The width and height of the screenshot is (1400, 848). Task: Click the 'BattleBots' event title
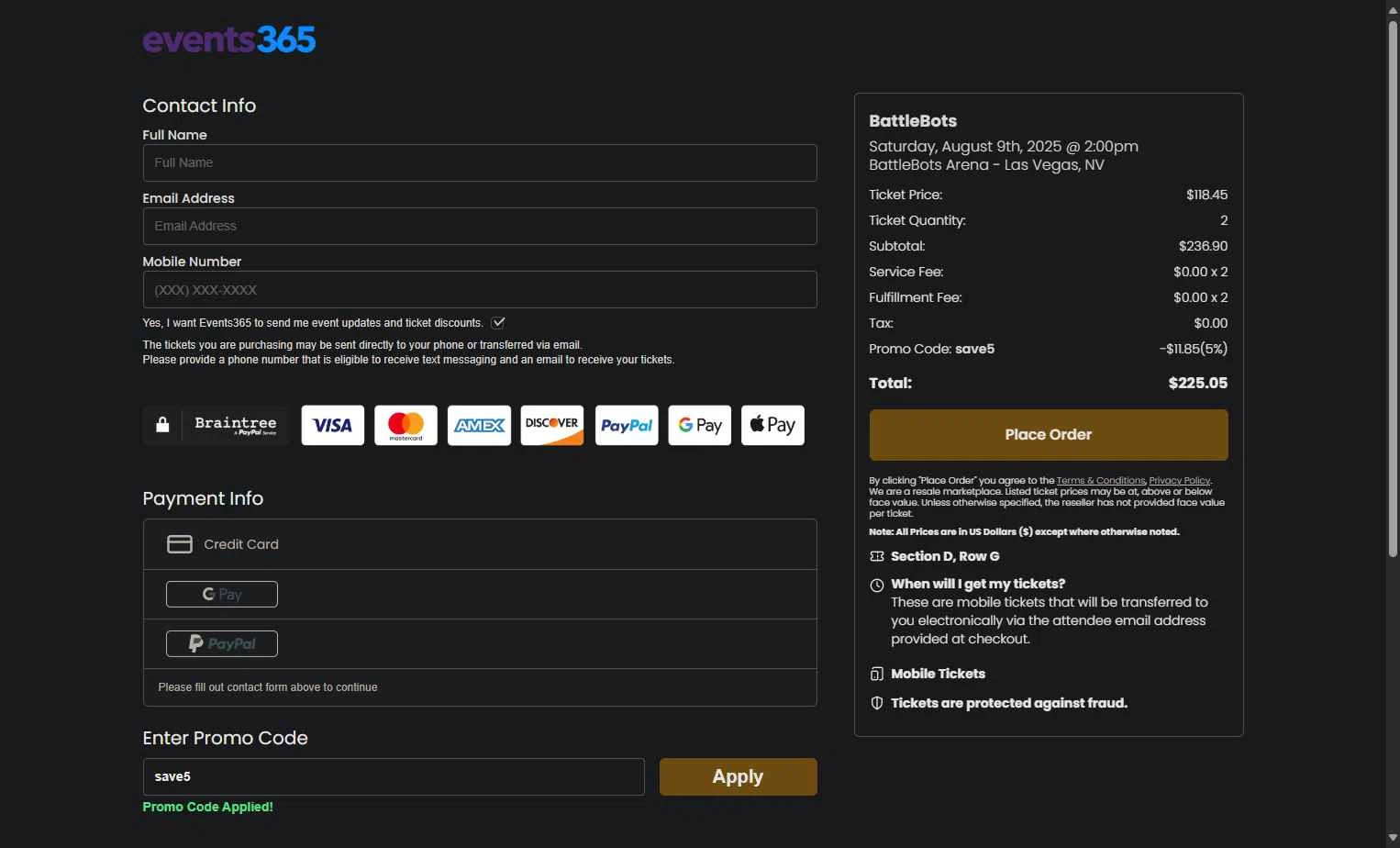tap(913, 121)
